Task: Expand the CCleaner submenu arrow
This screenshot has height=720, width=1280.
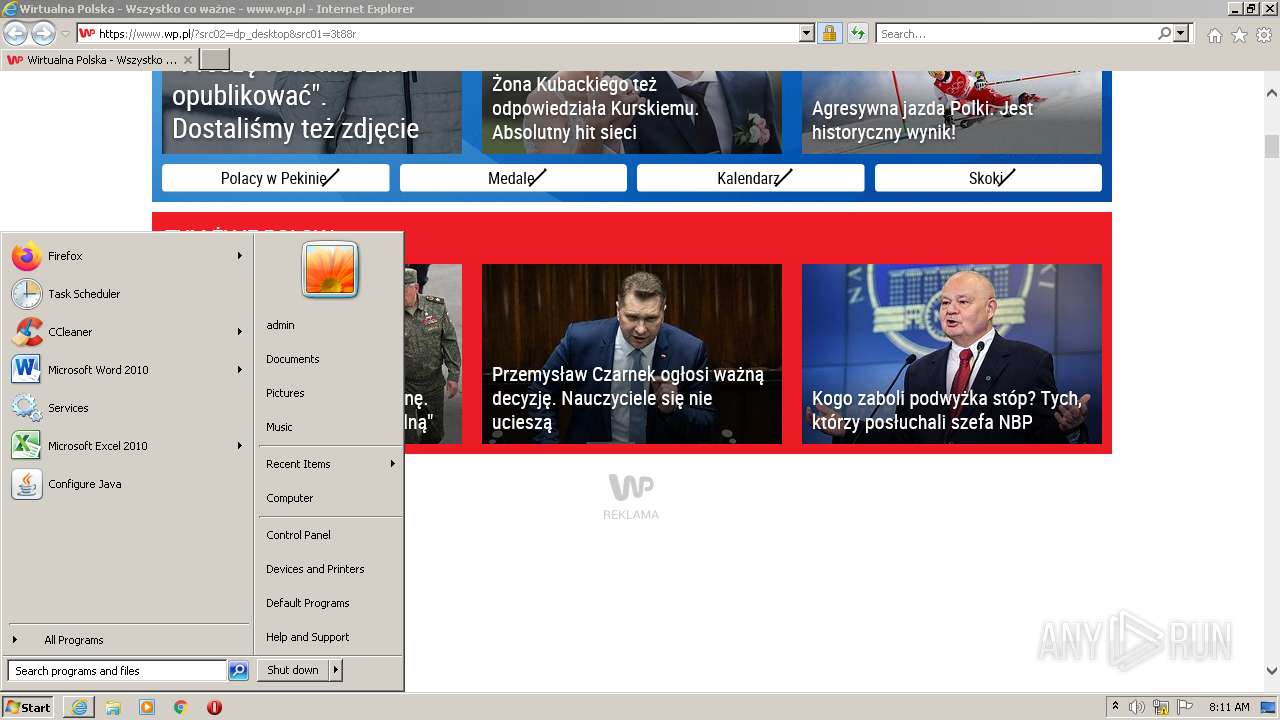Action: (x=240, y=332)
